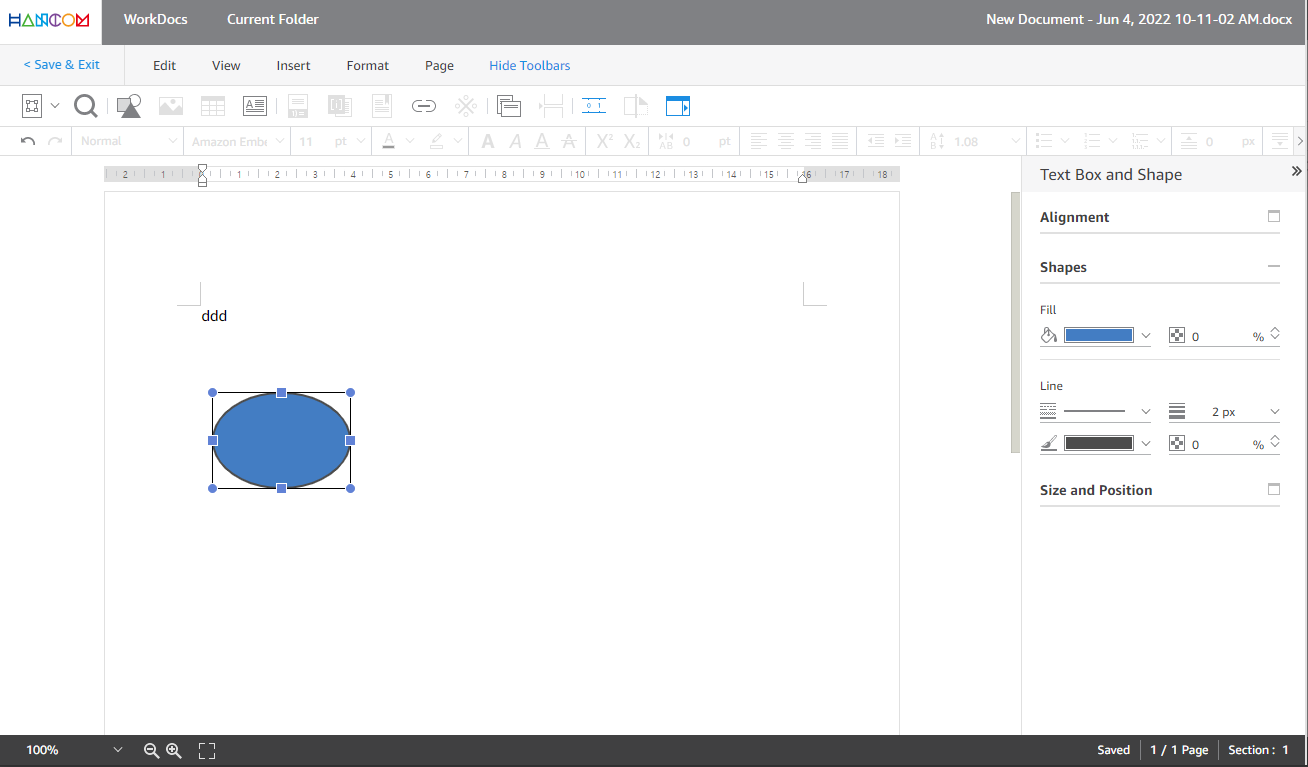Open the Edit menu
1308x767 pixels.
coord(164,65)
